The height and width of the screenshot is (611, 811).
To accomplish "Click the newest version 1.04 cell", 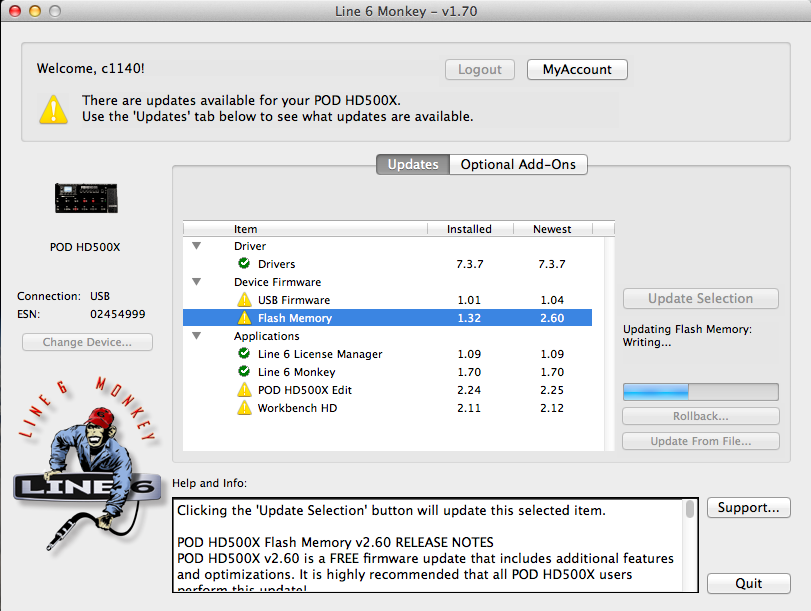I will click(552, 300).
